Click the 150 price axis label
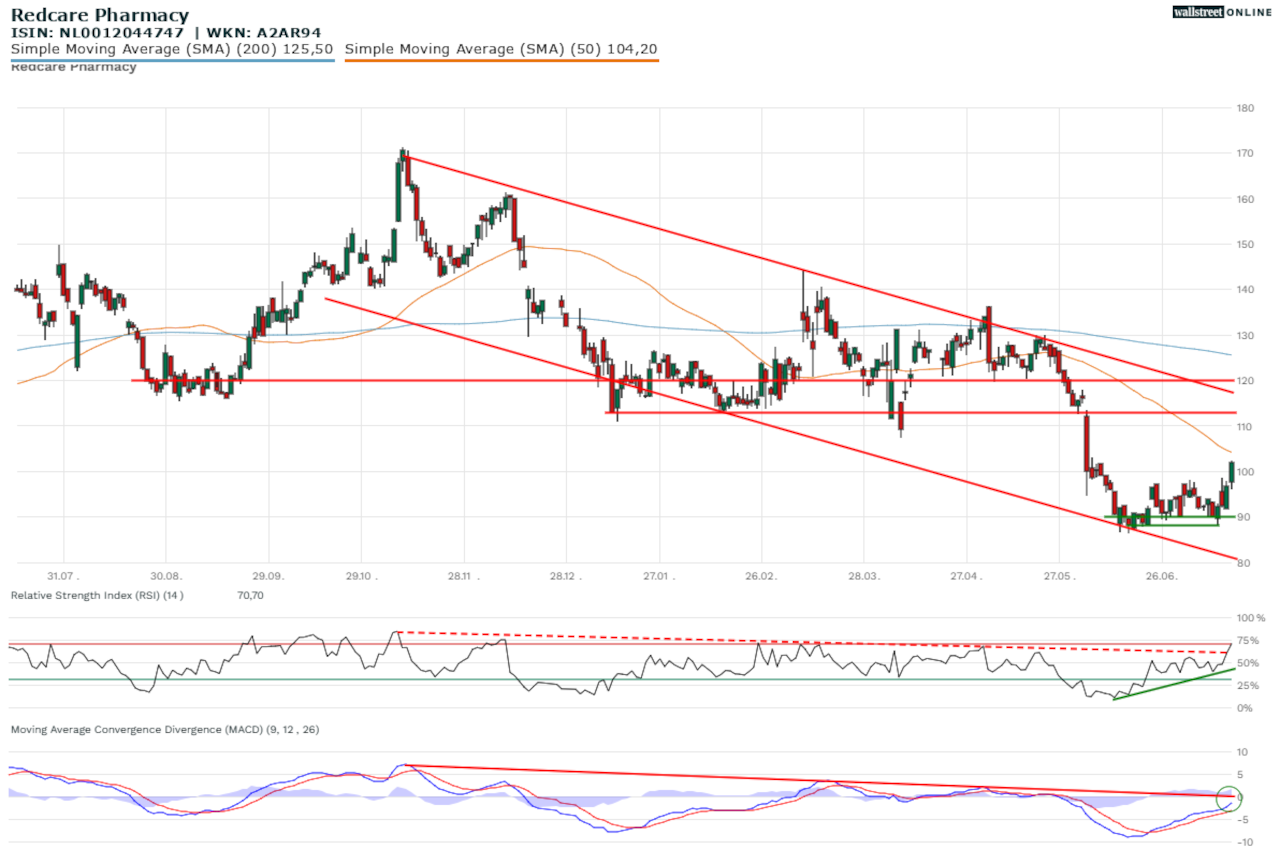 coord(1246,245)
